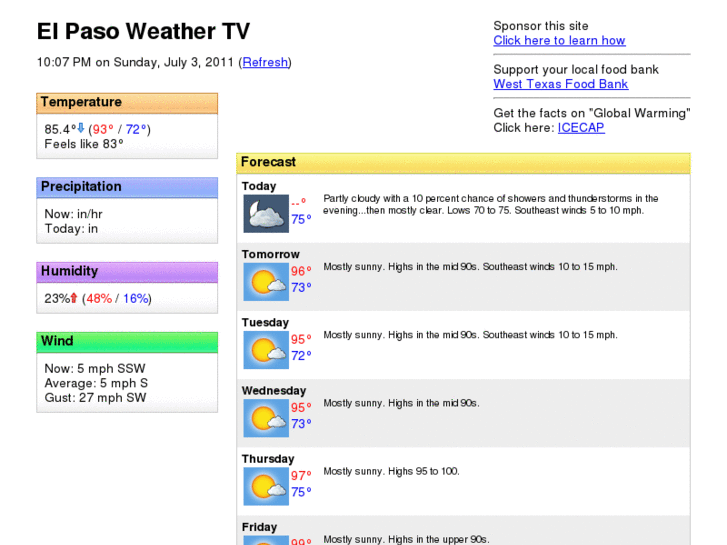727x545 pixels.
Task: Click 'Average: 5 mph S' wind reading
Action: pos(96,383)
